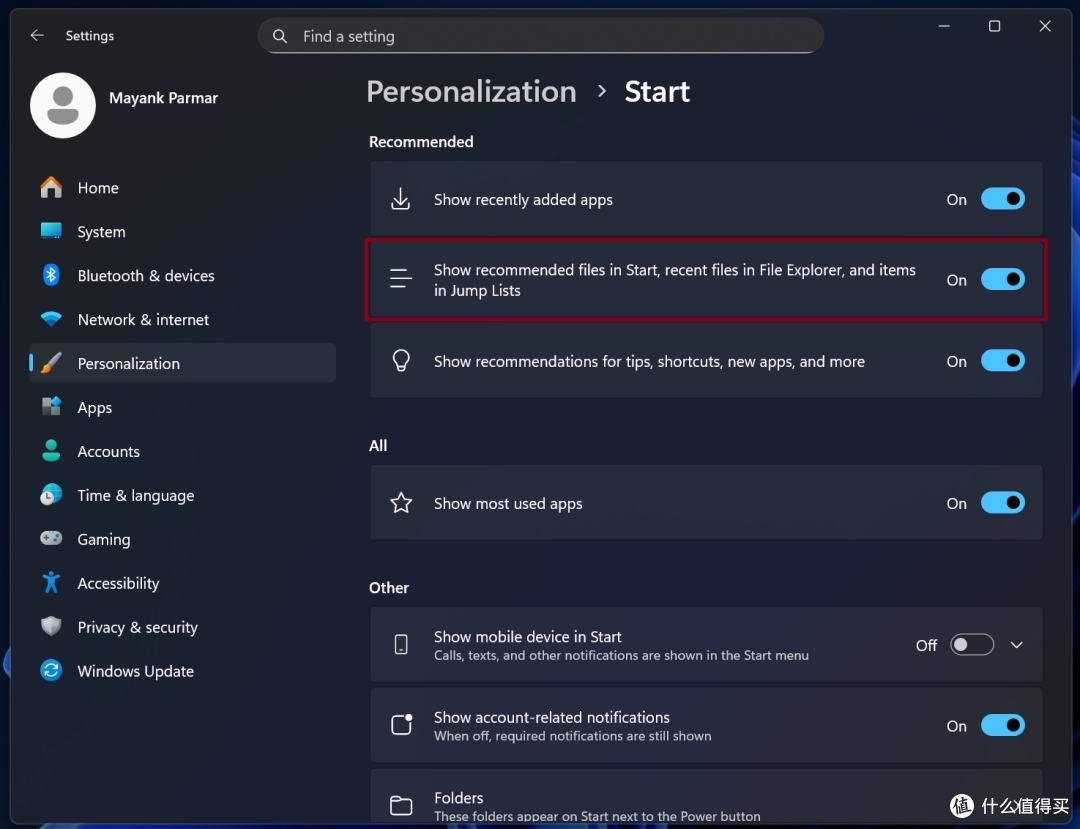
Task: Click the Network wifi icon
Action: click(x=51, y=319)
